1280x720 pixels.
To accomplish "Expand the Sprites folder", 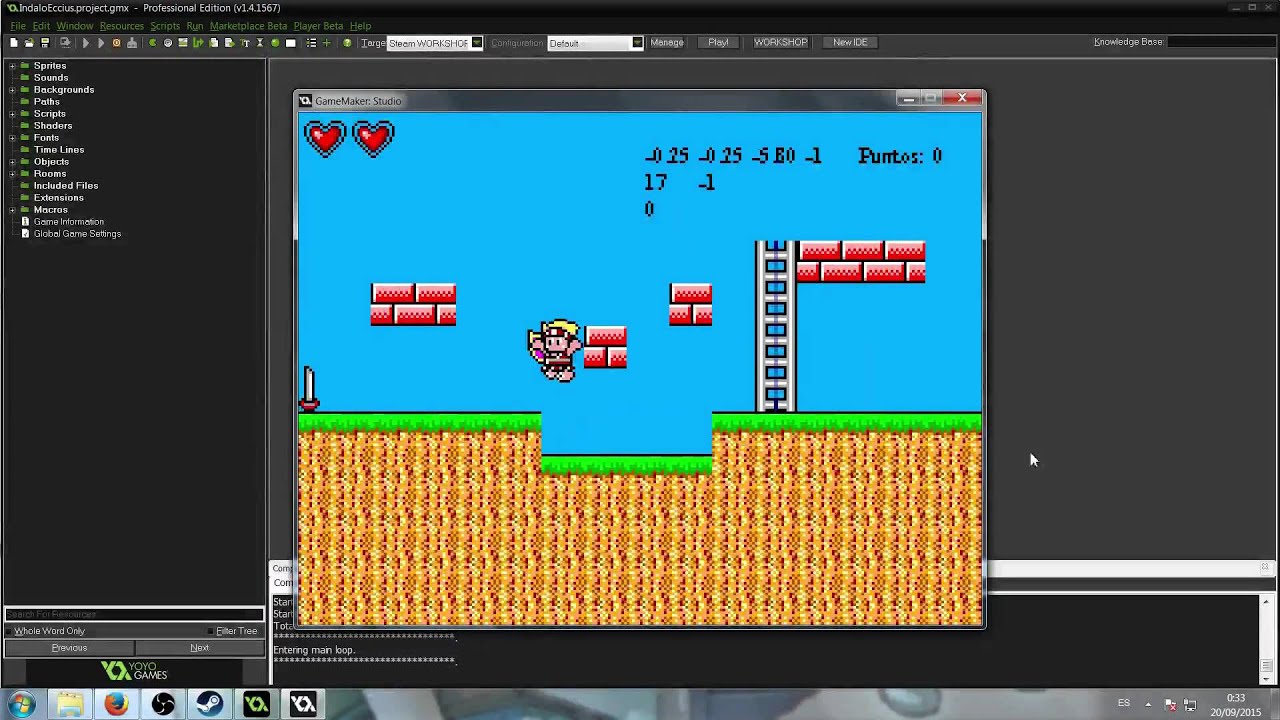I will coord(12,66).
